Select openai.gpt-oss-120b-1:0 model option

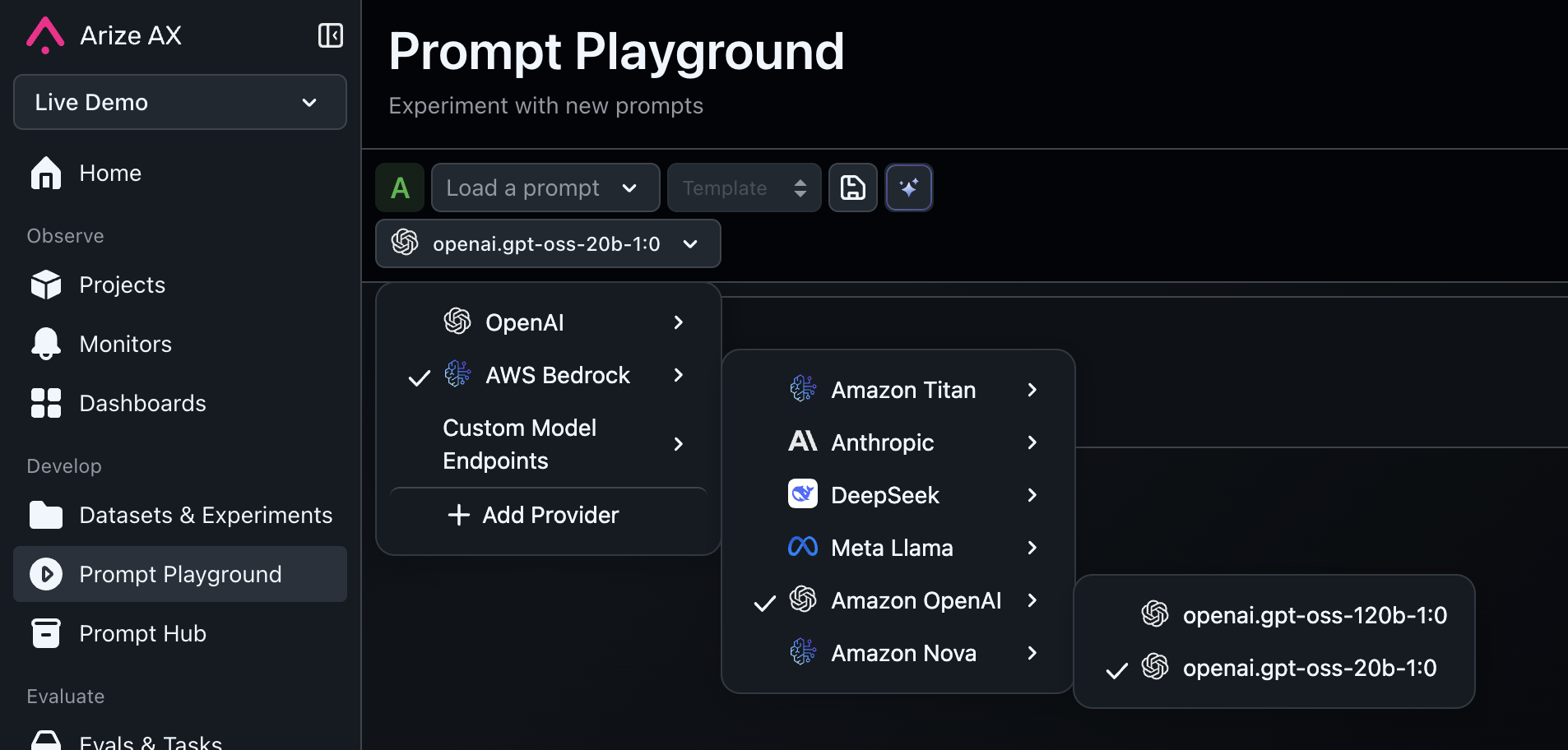point(1314,615)
